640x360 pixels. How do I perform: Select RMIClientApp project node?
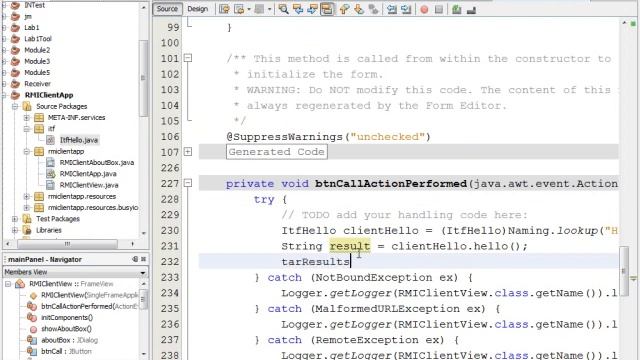point(49,95)
